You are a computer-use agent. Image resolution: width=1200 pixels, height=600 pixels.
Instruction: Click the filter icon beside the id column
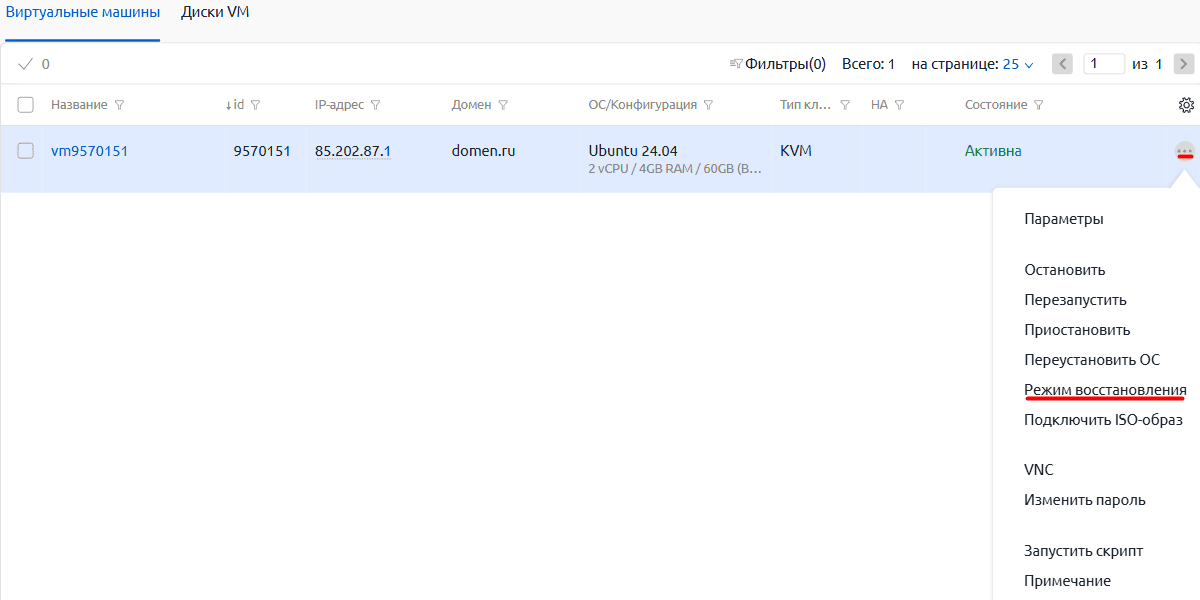(x=256, y=105)
